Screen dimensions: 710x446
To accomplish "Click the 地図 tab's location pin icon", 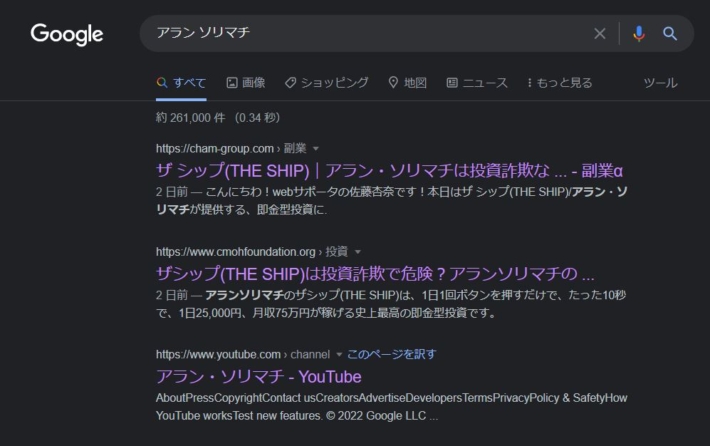I will (x=393, y=82).
